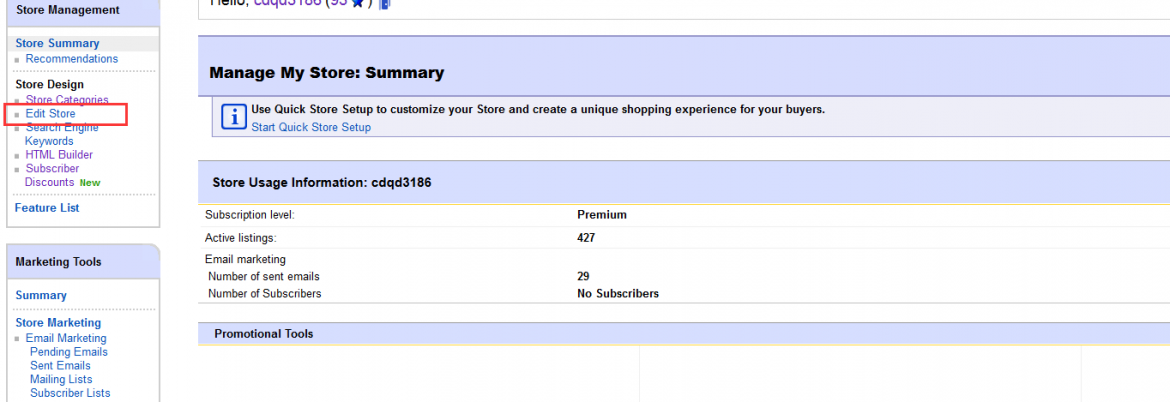Click Start Quick Store Setup link
This screenshot has width=1170, height=402.
(x=311, y=127)
